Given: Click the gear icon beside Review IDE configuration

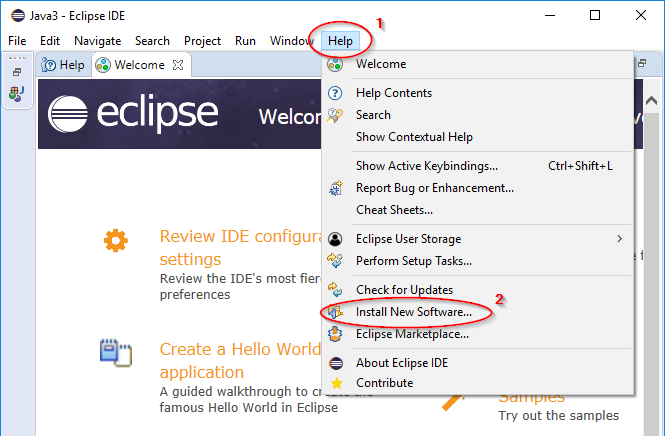Looking at the screenshot, I should click(117, 240).
